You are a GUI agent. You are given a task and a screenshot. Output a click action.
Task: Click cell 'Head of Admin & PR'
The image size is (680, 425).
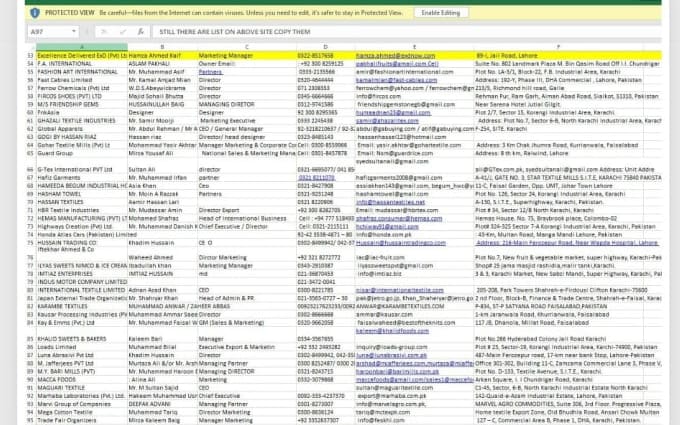tap(227, 298)
